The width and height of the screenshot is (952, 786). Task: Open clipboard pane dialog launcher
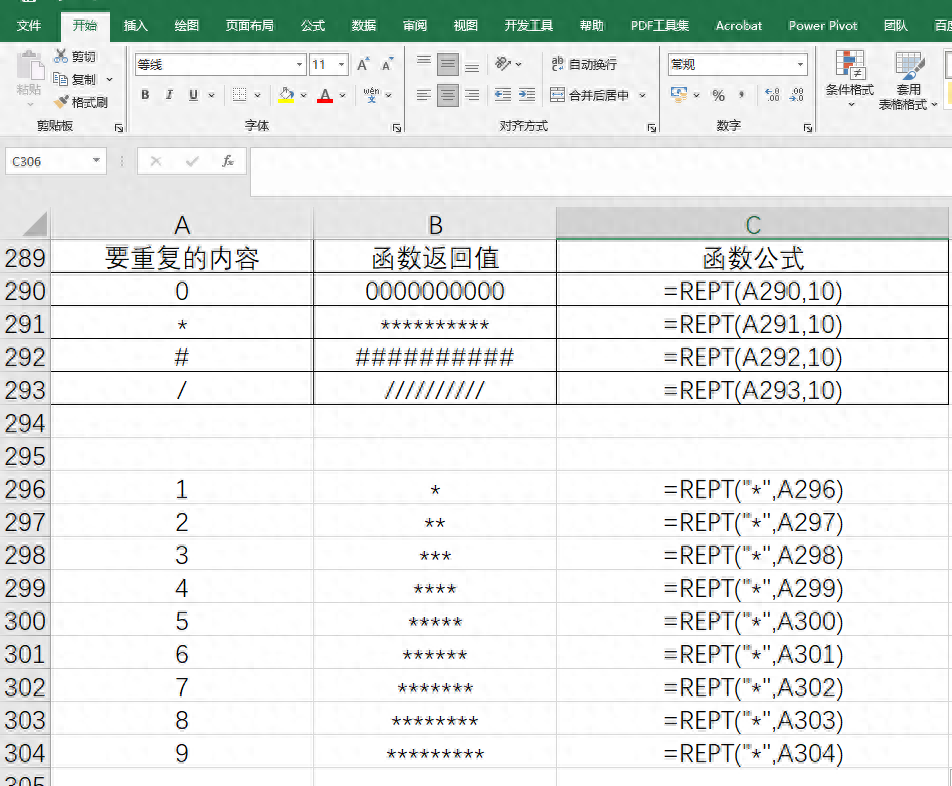(119, 127)
